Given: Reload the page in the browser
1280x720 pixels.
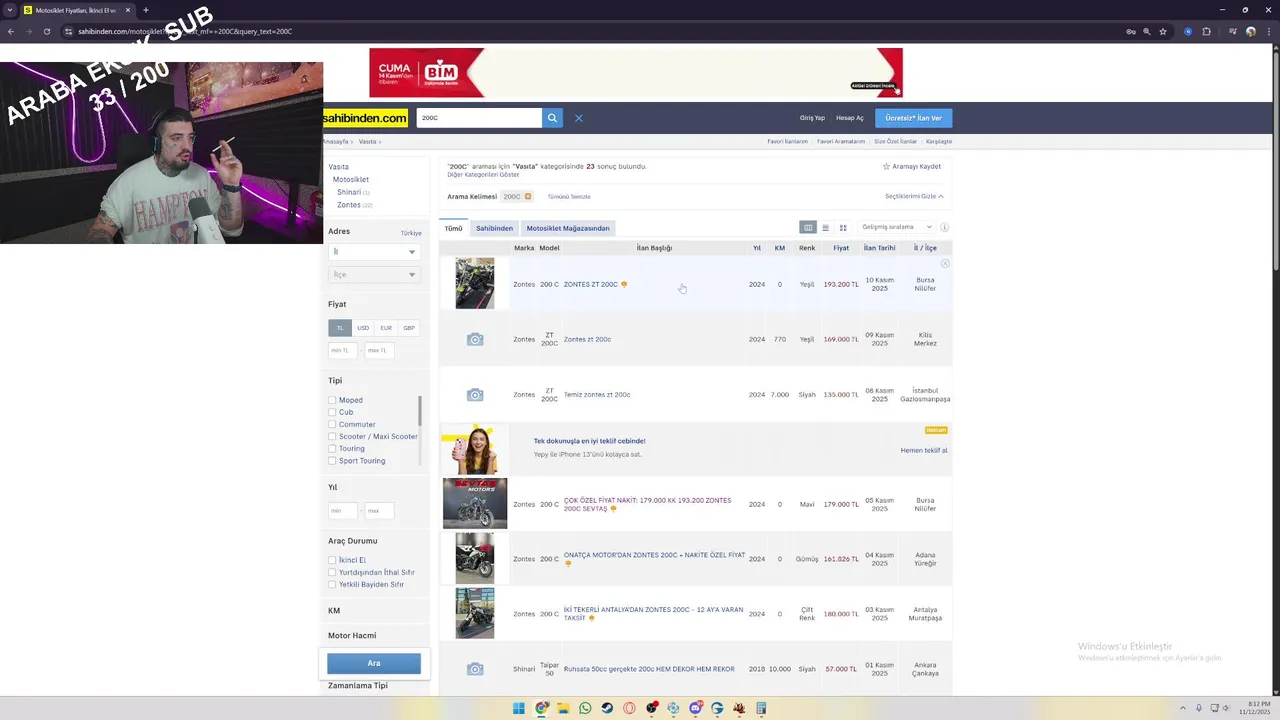Looking at the screenshot, I should point(47,31).
